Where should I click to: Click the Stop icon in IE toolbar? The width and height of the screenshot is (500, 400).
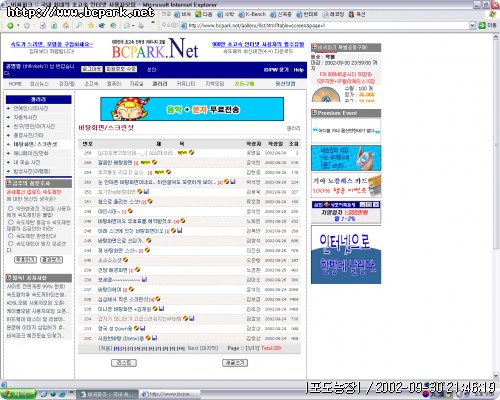[43, 25]
